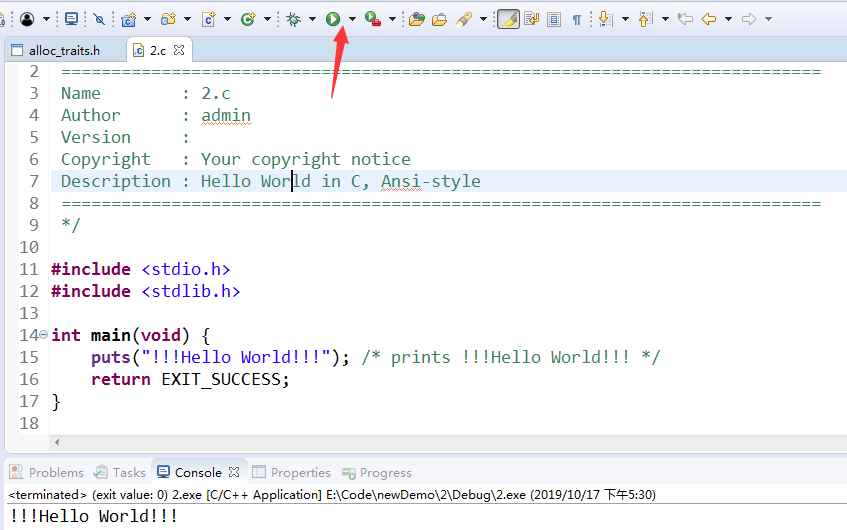Click the 'Name : 2.c' comment line
The width and height of the screenshot is (847, 530).
click(x=146, y=93)
